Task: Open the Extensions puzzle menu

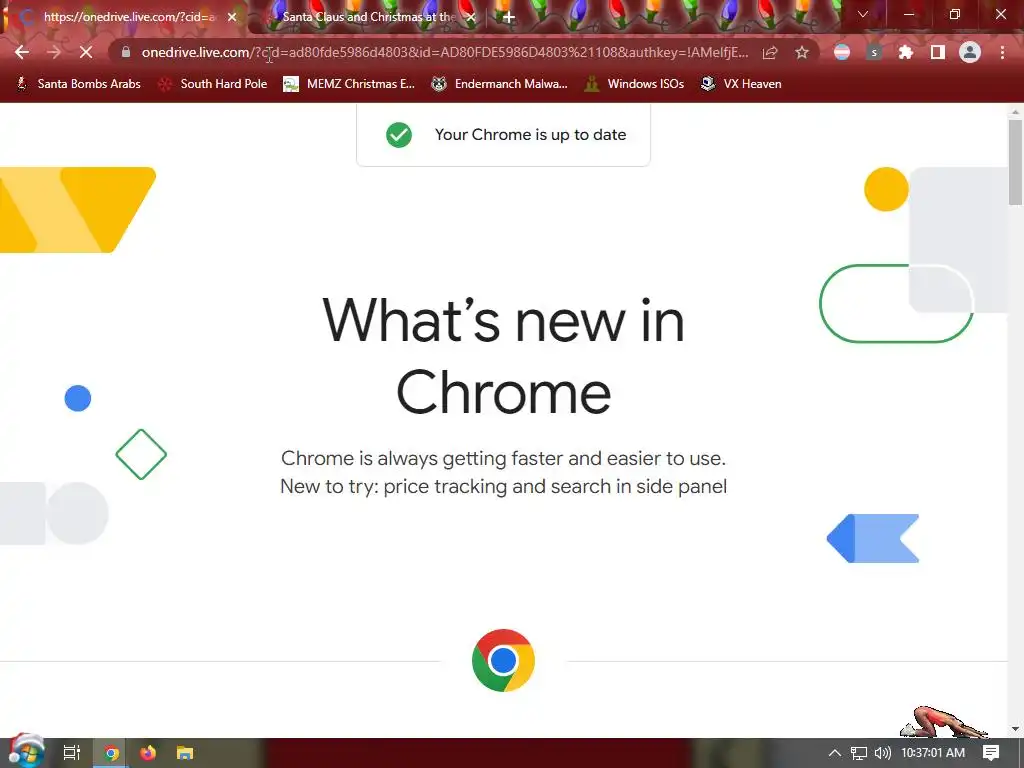Action: 906,52
